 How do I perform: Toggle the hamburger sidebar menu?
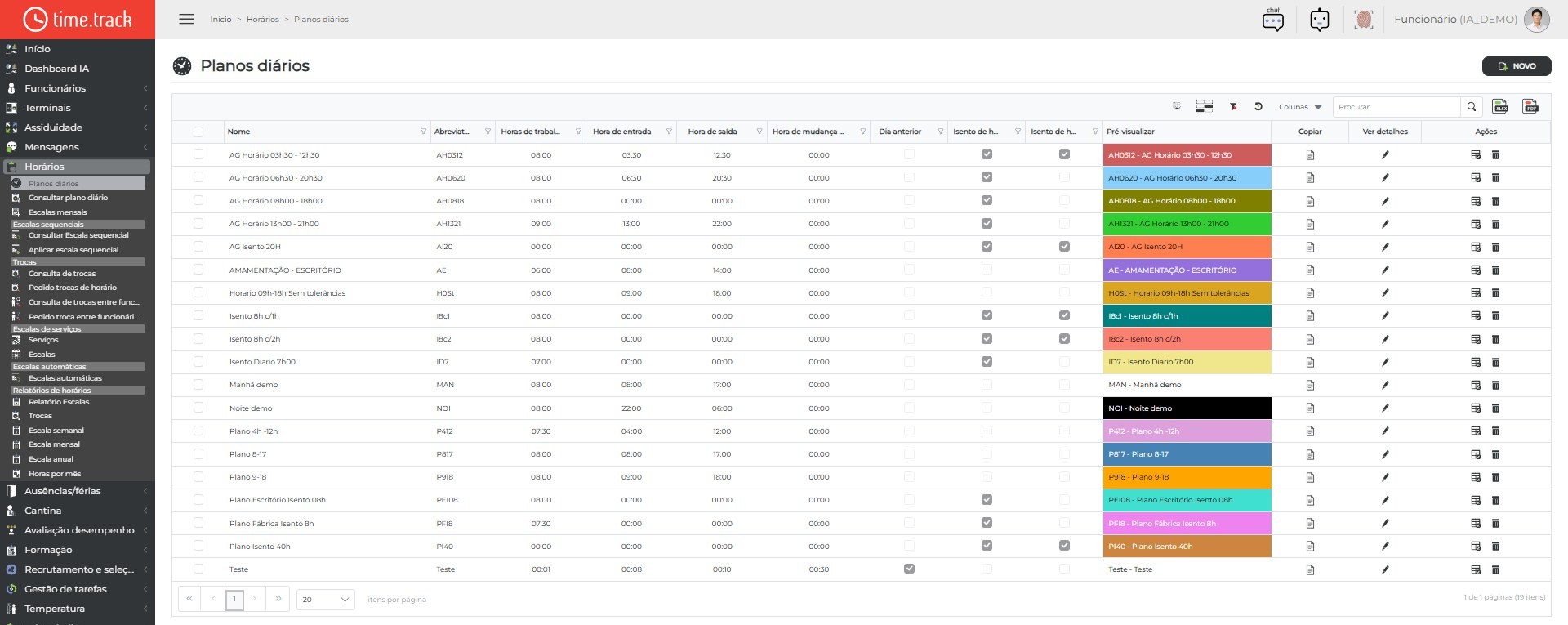pyautogui.click(x=186, y=19)
